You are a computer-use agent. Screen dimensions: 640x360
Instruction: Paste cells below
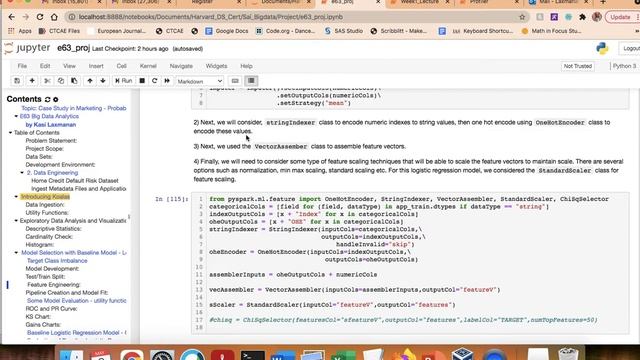click(x=74, y=81)
